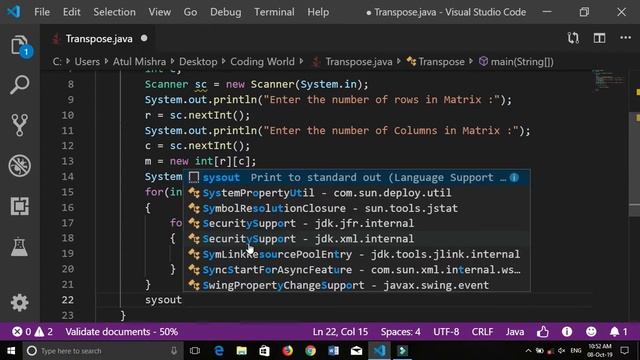Screen dimensions: 640x360
Task: Choose SymbolResolutionClosure suggestion
Action: pyautogui.click(x=357, y=208)
